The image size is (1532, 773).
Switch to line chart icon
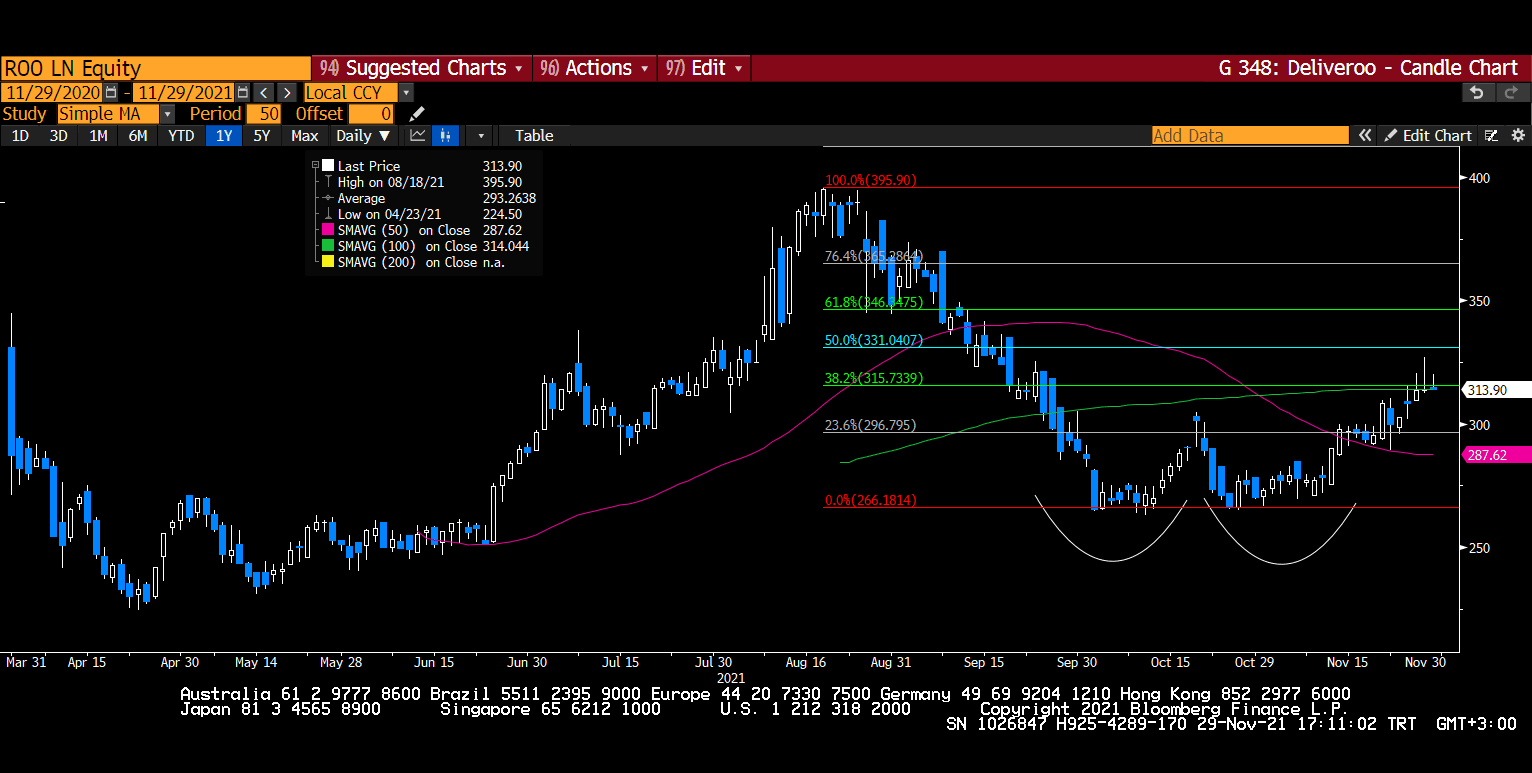click(x=418, y=136)
